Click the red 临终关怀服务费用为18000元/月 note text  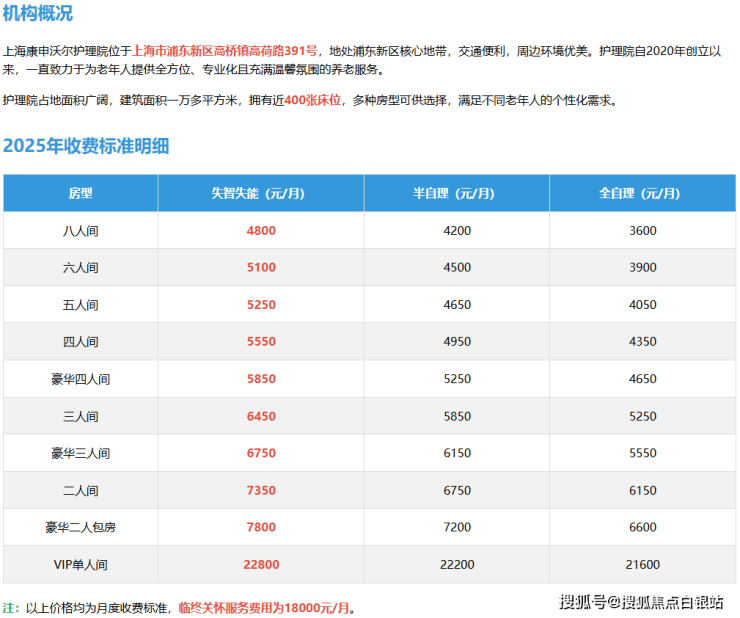tap(266, 607)
